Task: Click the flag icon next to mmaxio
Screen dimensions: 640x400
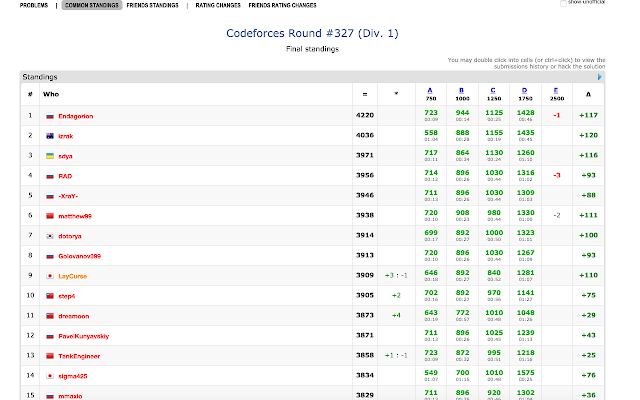Action: click(50, 396)
